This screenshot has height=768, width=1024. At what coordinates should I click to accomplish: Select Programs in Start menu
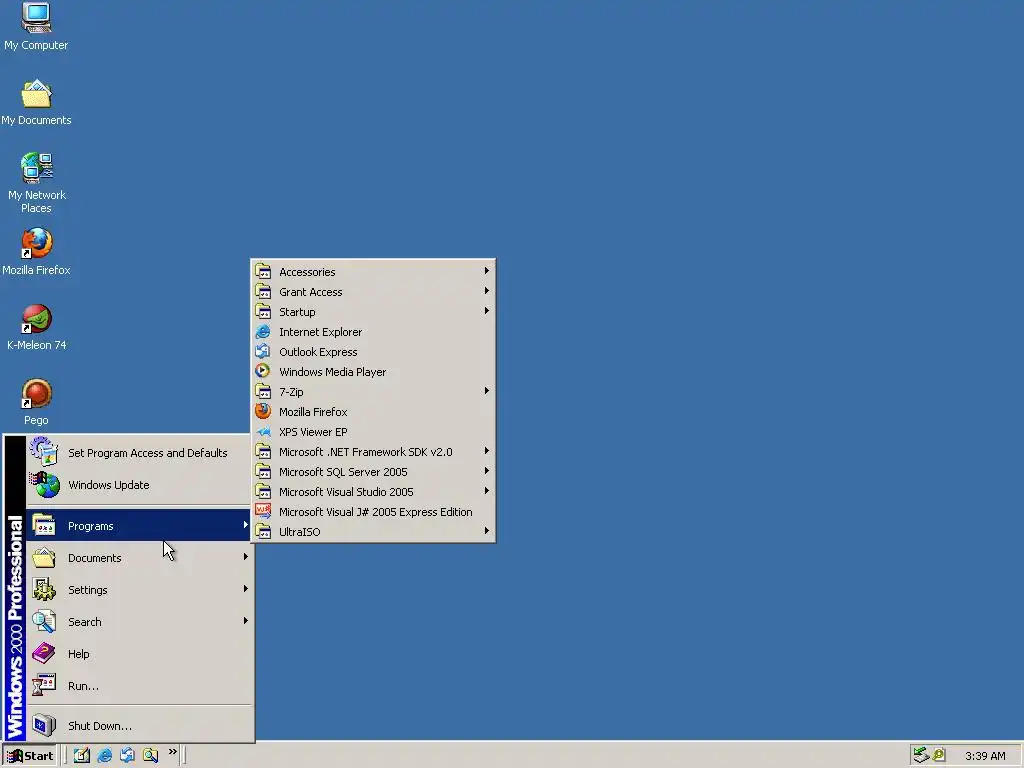139,526
